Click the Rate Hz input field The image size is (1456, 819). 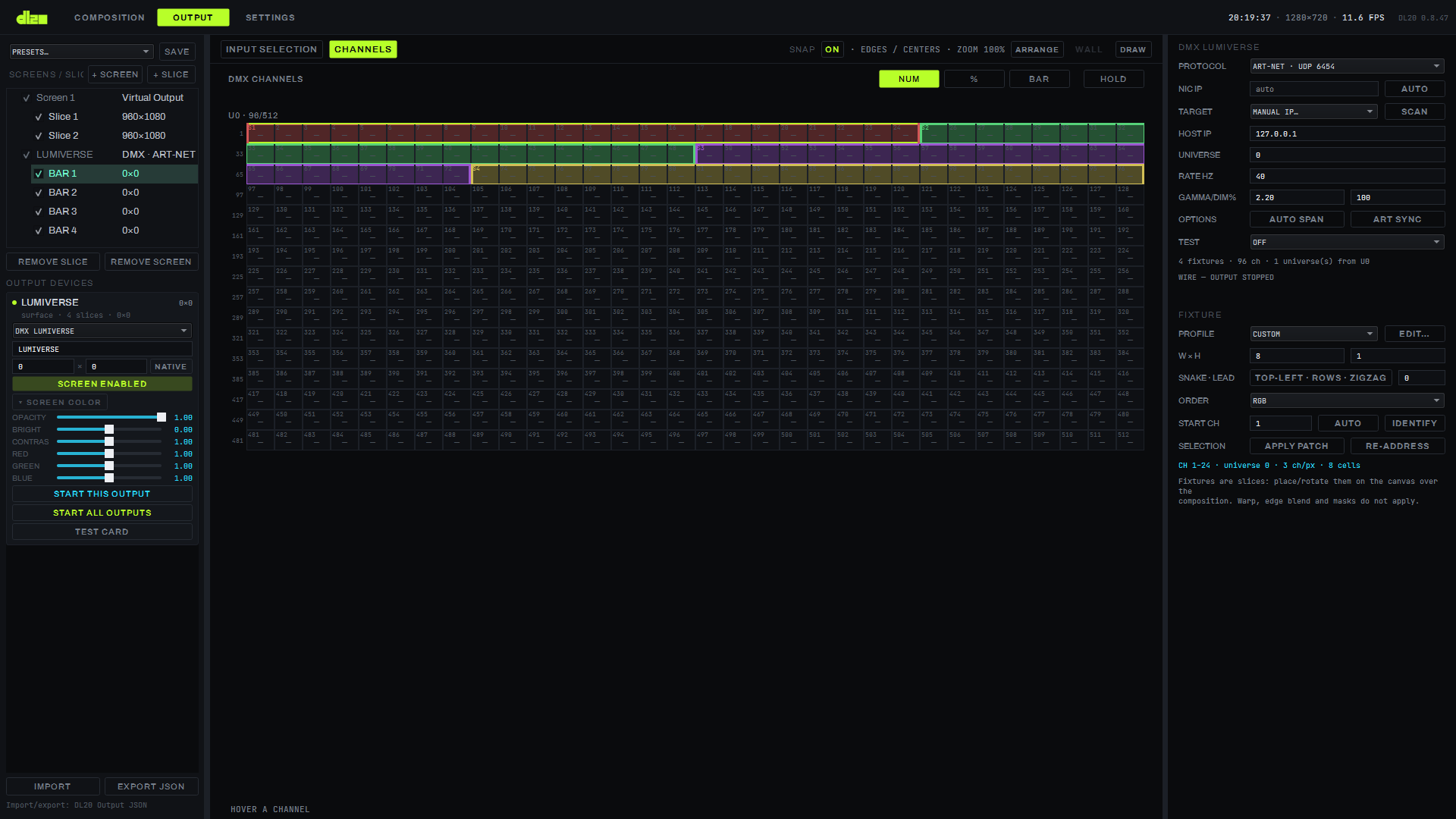(x=1347, y=176)
